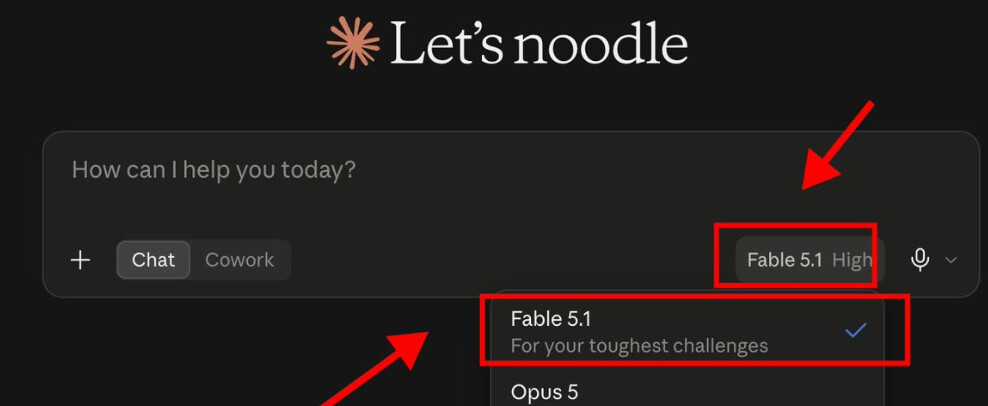Click the 'For your toughest challenges' description

[639, 346]
